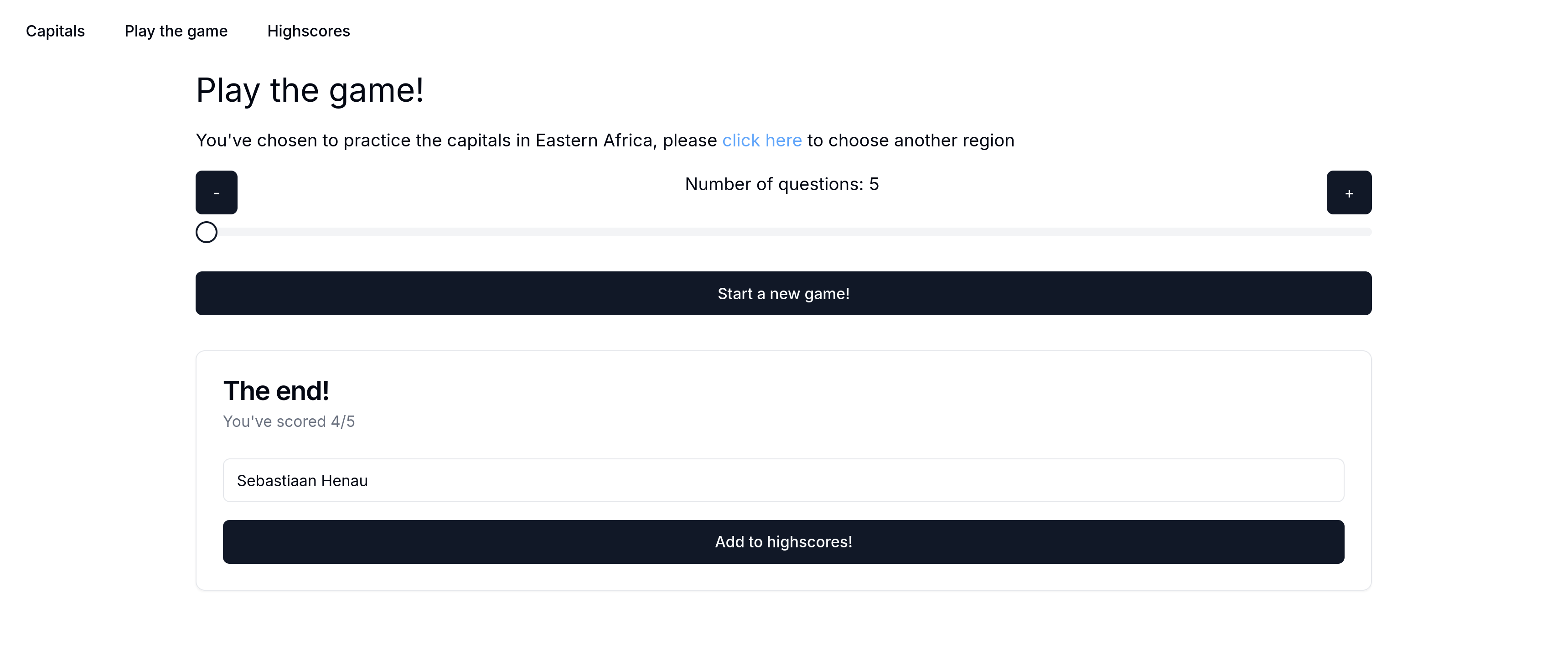The width and height of the screenshot is (1568, 655).
Task: Click the "Play the game!" page heading
Action: tap(309, 91)
